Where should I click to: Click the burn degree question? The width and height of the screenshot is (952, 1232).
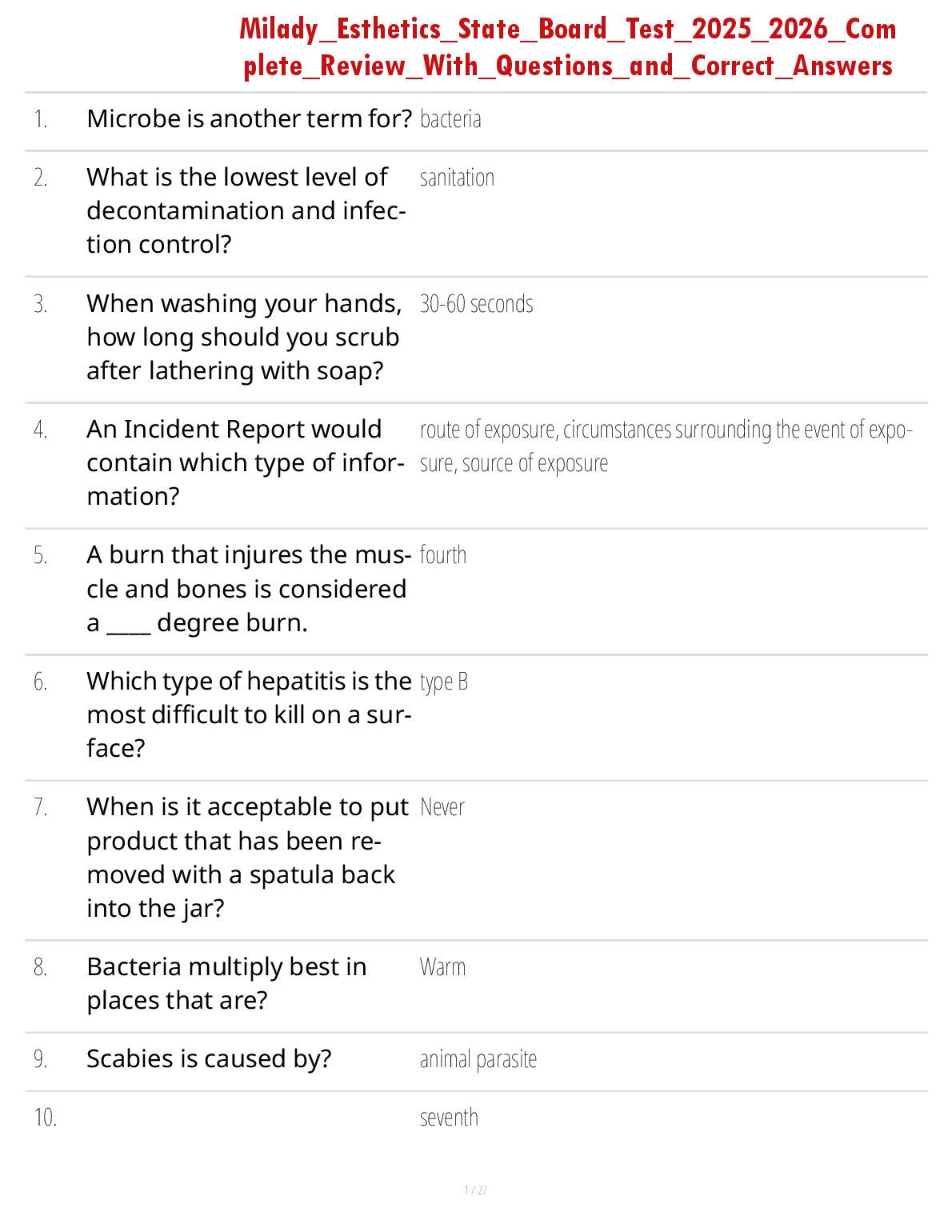pos(248,589)
